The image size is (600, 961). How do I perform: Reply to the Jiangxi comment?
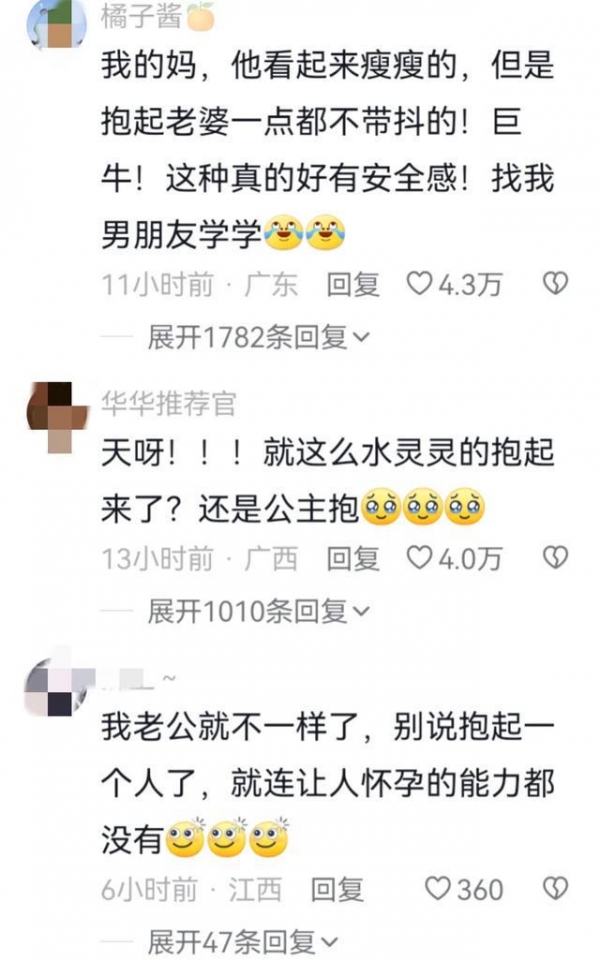[337, 889]
